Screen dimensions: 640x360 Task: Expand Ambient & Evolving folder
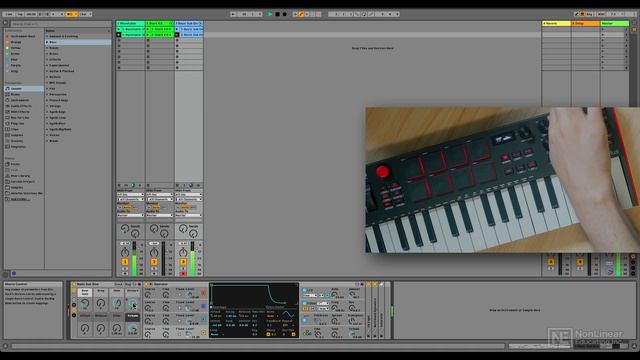pyautogui.click(x=47, y=36)
